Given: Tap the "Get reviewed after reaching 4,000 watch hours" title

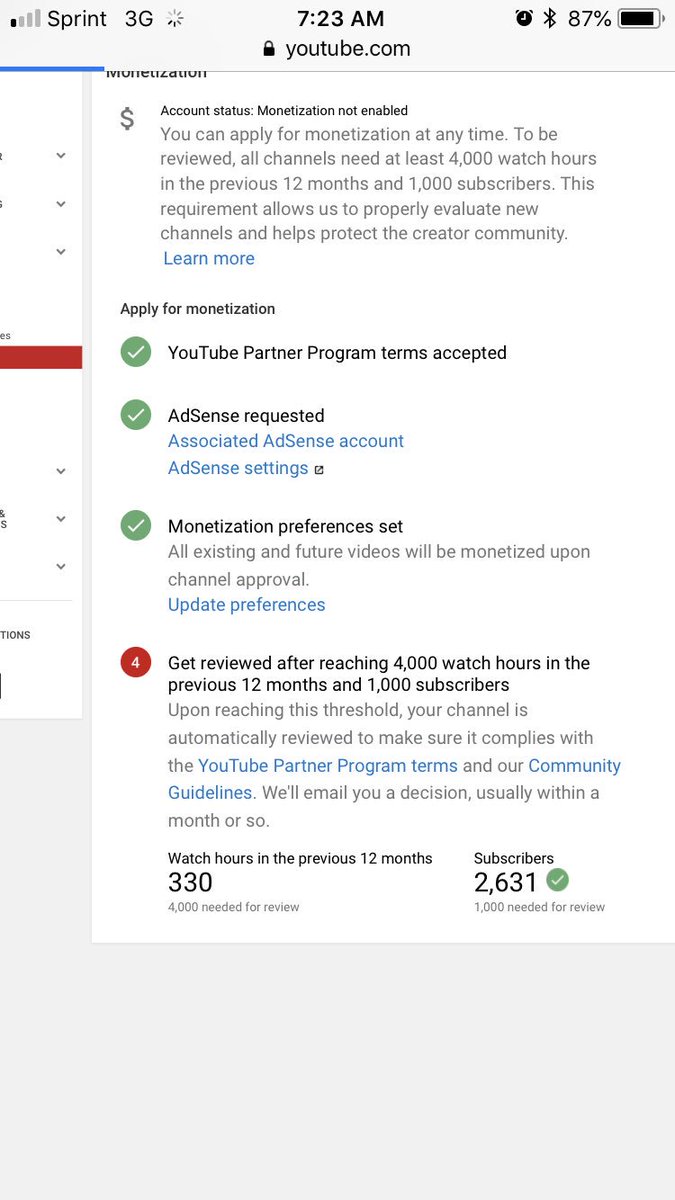Looking at the screenshot, I should click(x=379, y=674).
